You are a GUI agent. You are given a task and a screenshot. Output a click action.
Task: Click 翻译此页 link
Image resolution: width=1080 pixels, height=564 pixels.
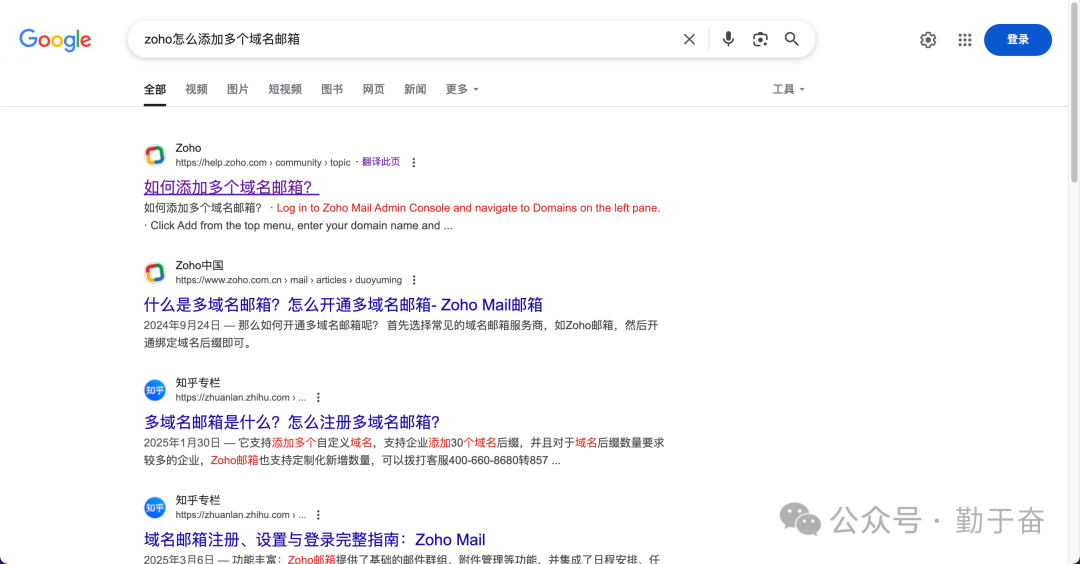point(381,162)
